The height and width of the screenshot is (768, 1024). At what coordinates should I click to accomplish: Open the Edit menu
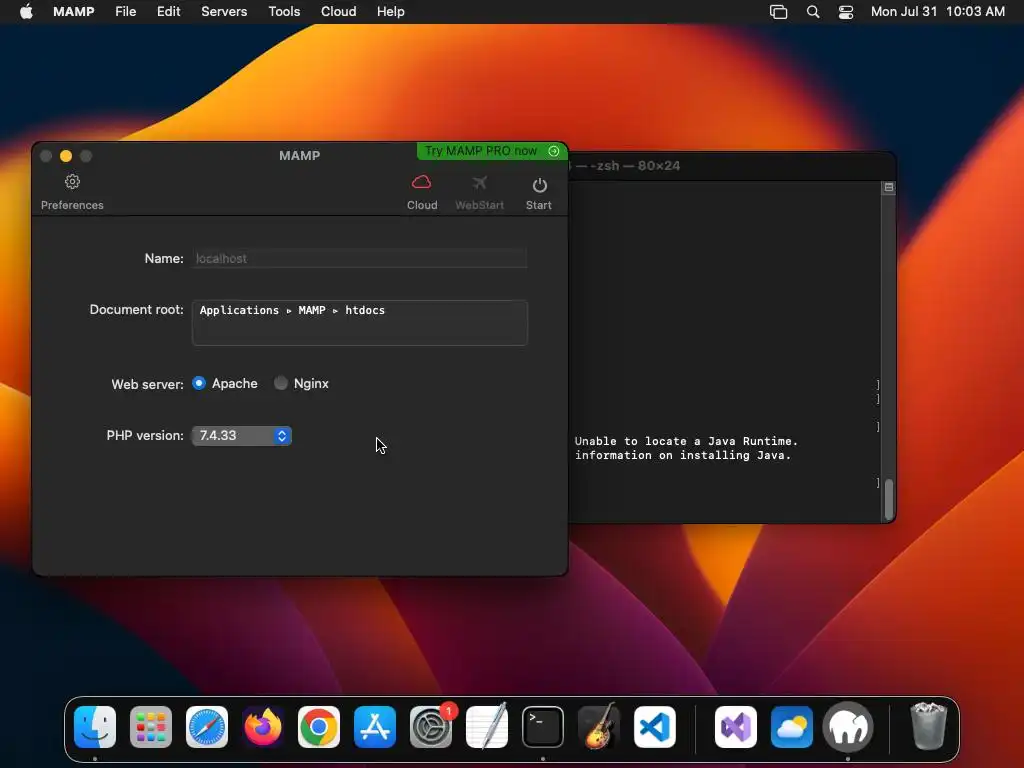(168, 12)
